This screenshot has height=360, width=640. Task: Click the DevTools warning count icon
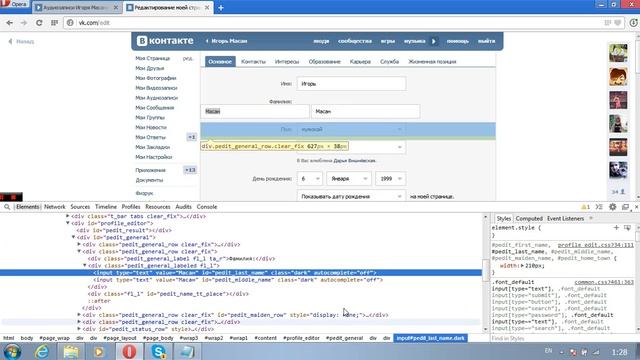(586, 207)
